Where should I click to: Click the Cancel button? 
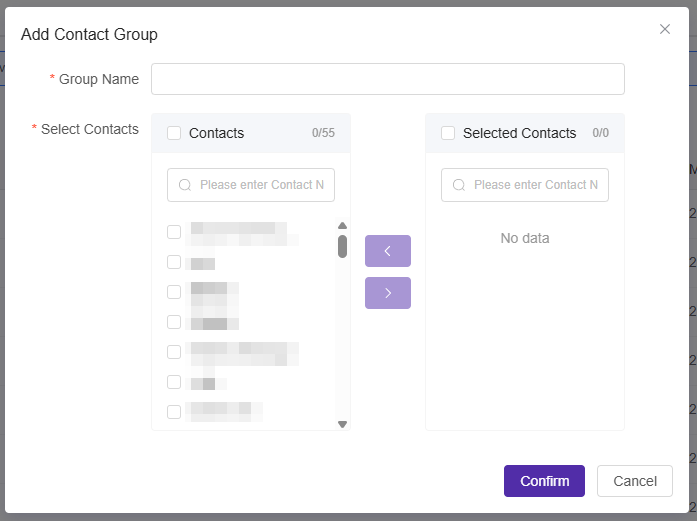(x=634, y=481)
